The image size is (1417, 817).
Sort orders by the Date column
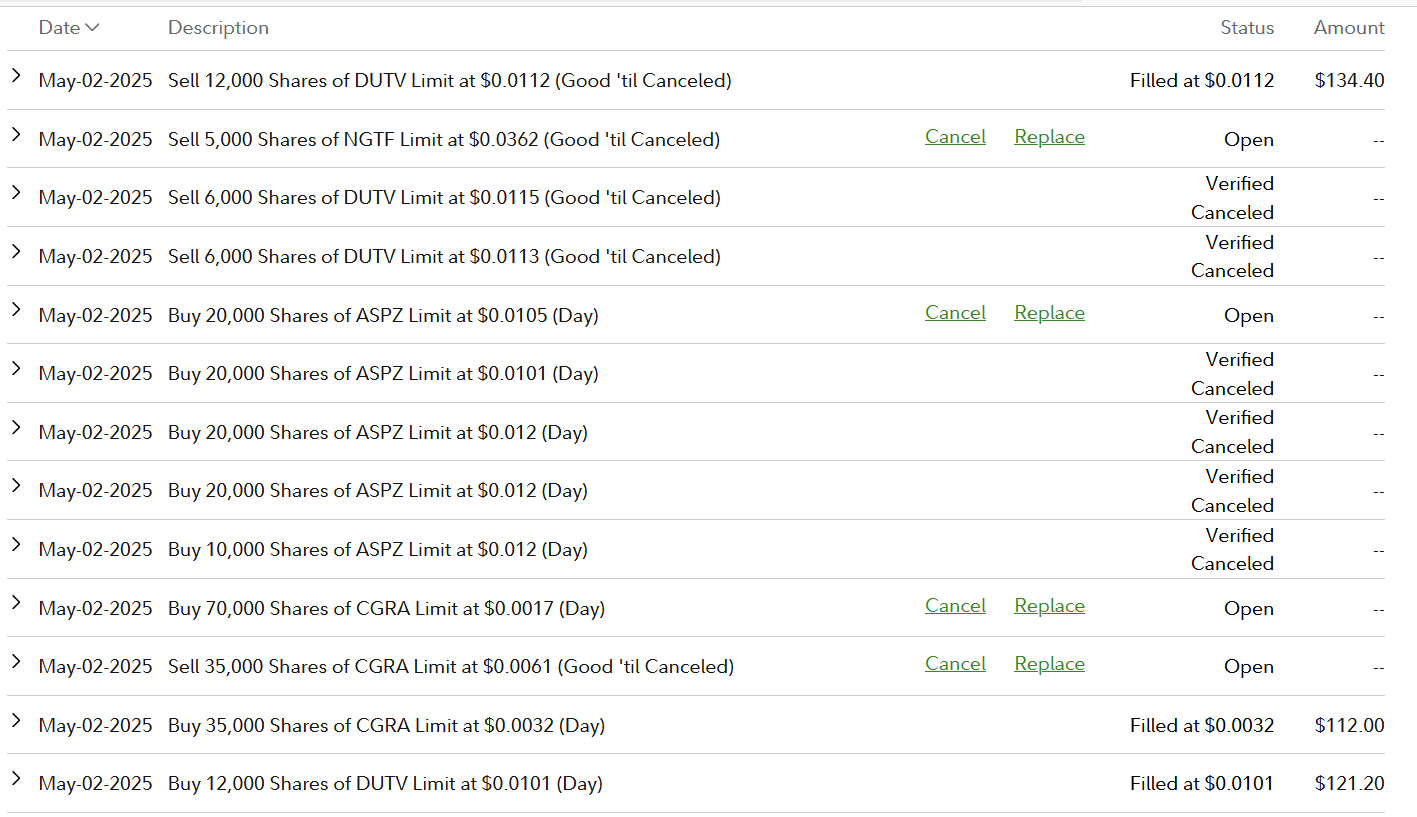[69, 28]
